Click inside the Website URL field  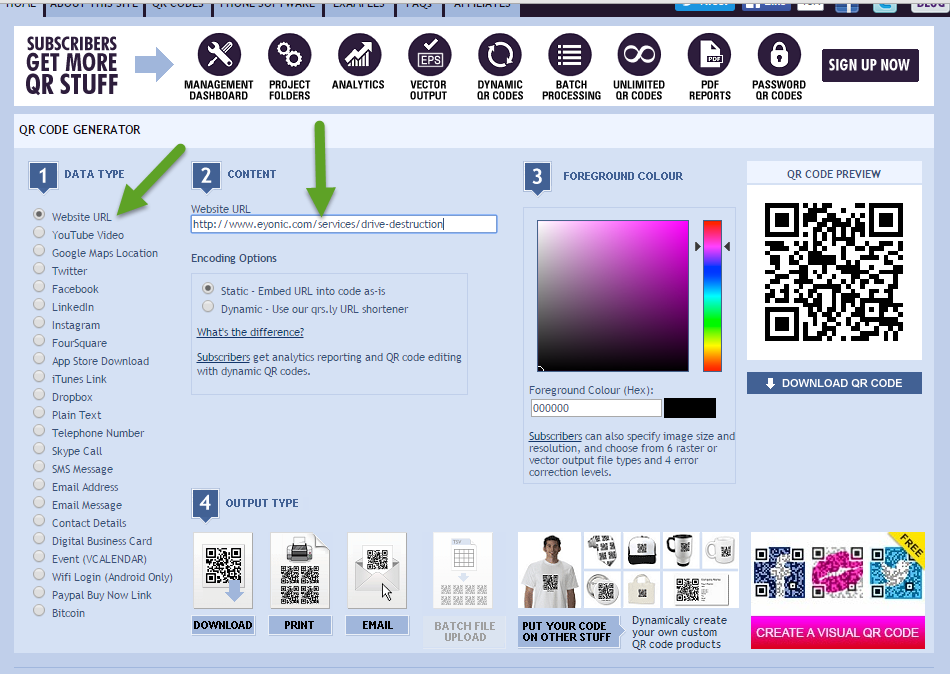point(344,224)
